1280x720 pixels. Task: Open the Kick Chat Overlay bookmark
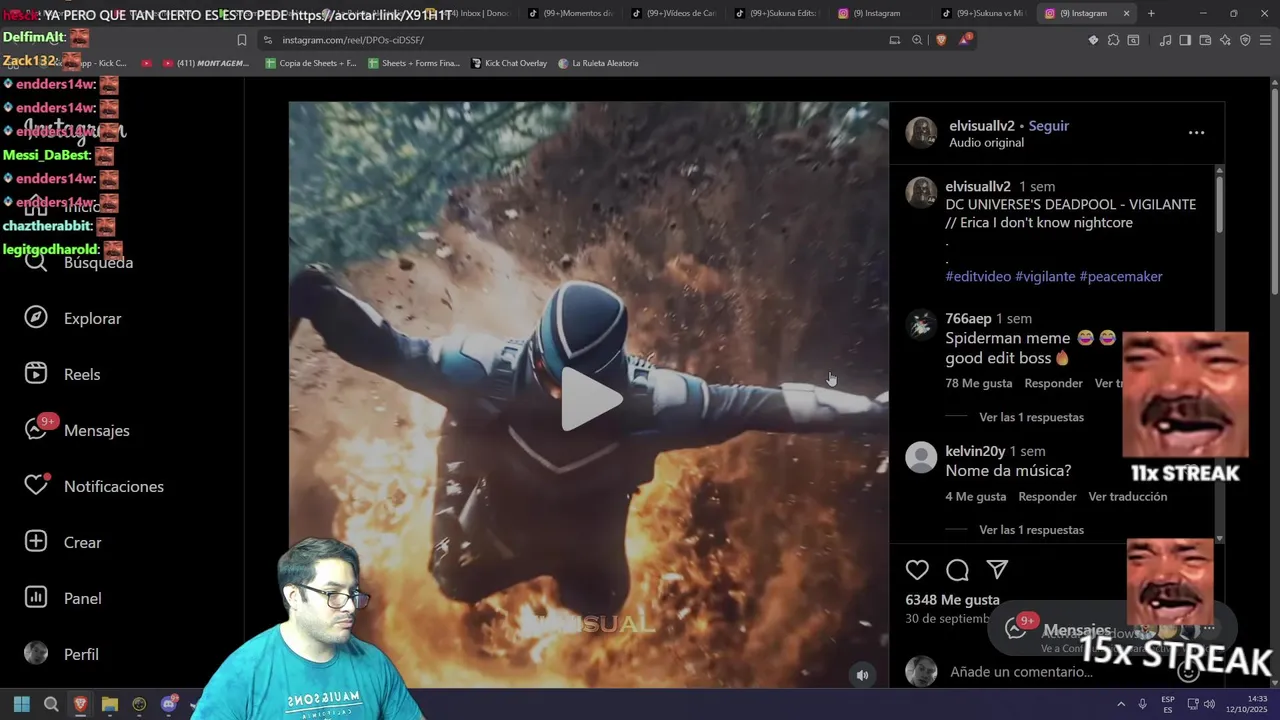pos(509,63)
